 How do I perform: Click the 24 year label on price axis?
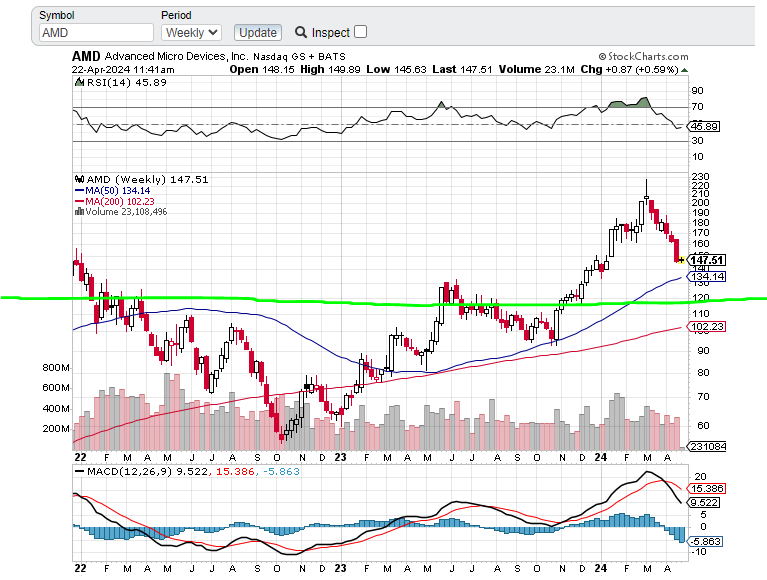click(601, 457)
